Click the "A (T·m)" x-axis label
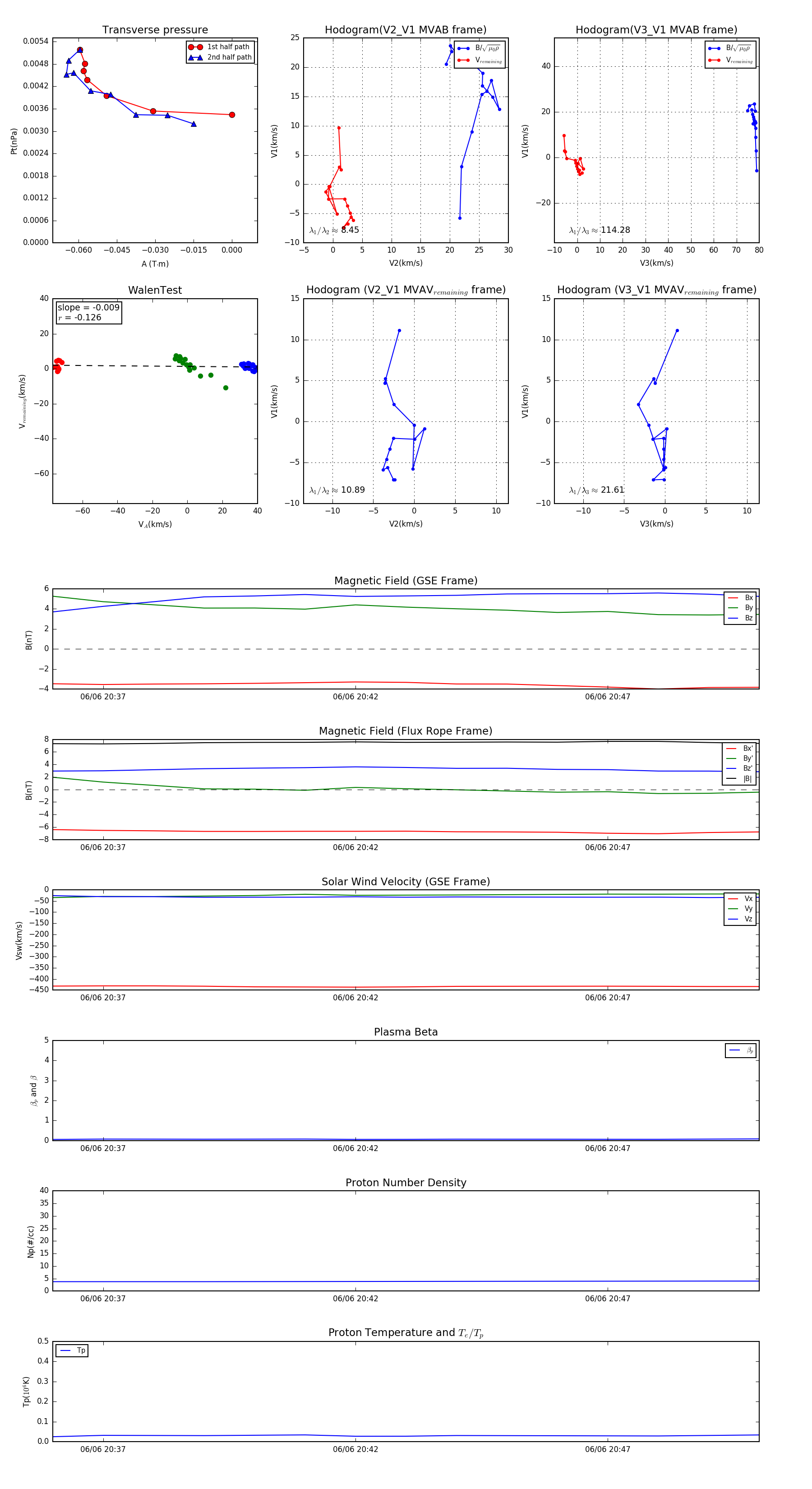Viewport: 812px width, 1489px height. 155,264
